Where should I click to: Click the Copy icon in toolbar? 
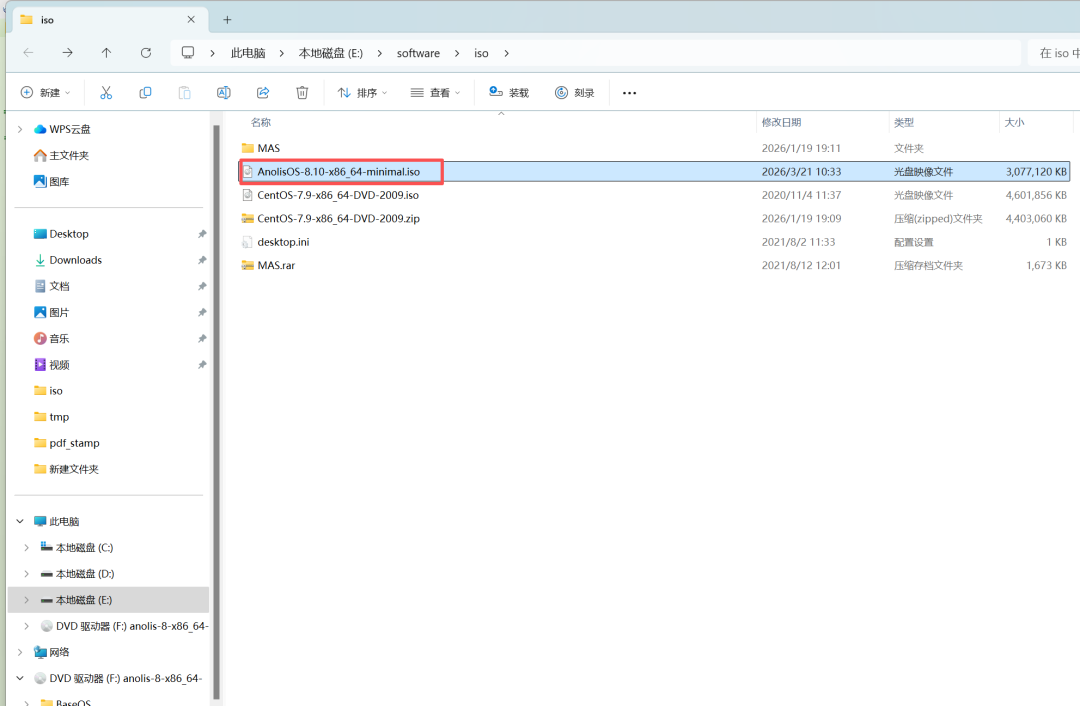coord(145,92)
